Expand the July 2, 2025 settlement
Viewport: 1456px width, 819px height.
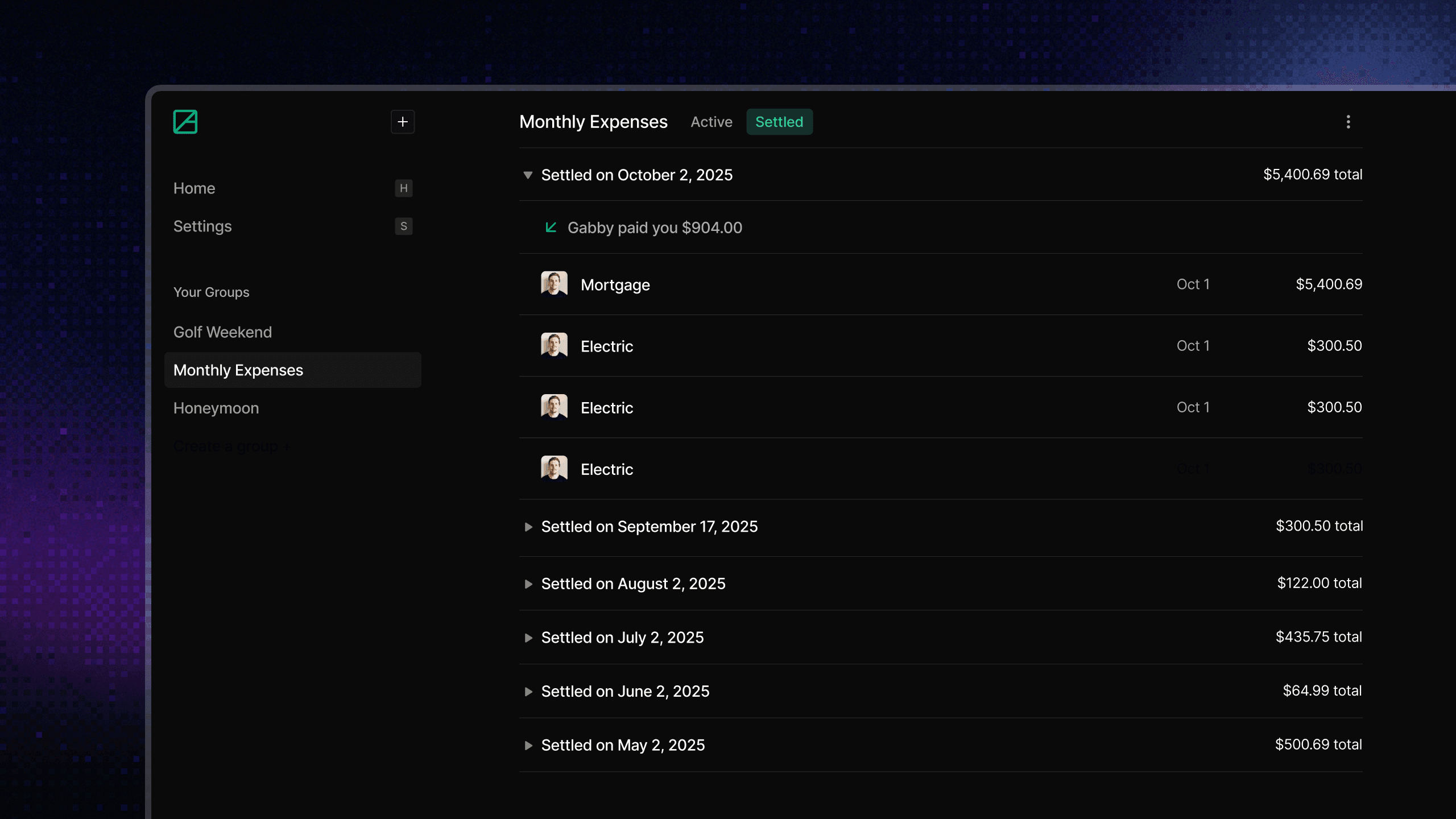click(528, 638)
